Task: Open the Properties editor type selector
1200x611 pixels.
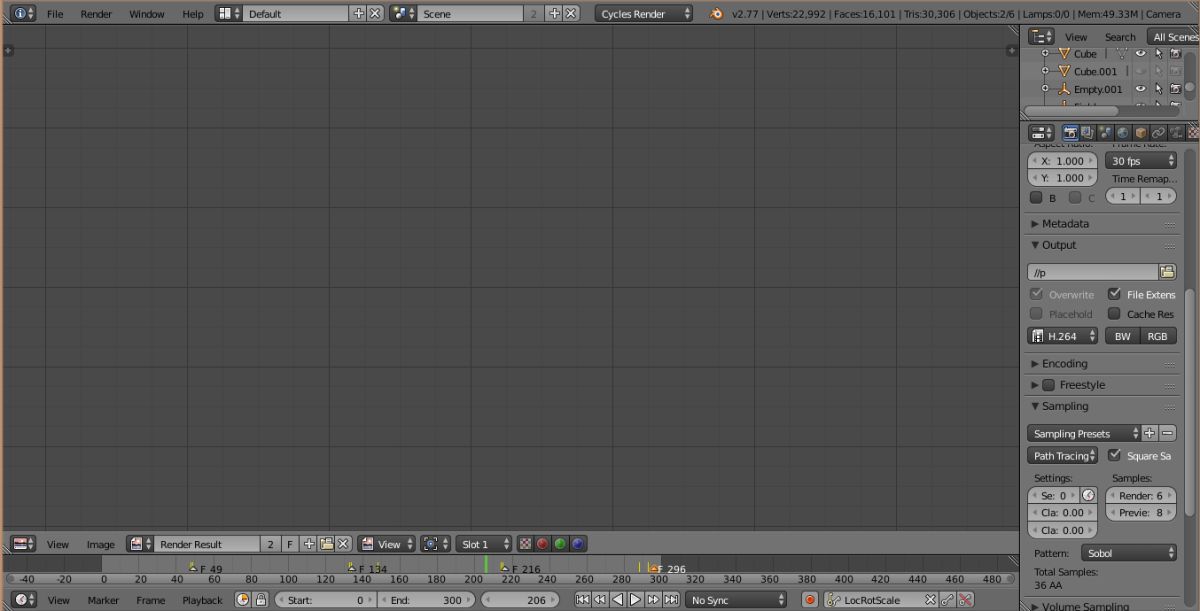Action: (1041, 132)
